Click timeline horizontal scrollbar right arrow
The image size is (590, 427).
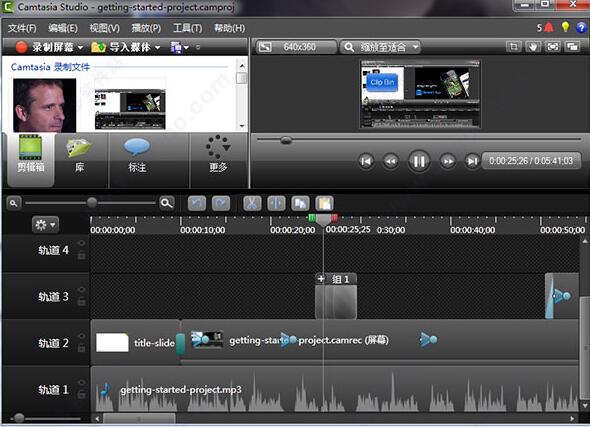tap(572, 418)
